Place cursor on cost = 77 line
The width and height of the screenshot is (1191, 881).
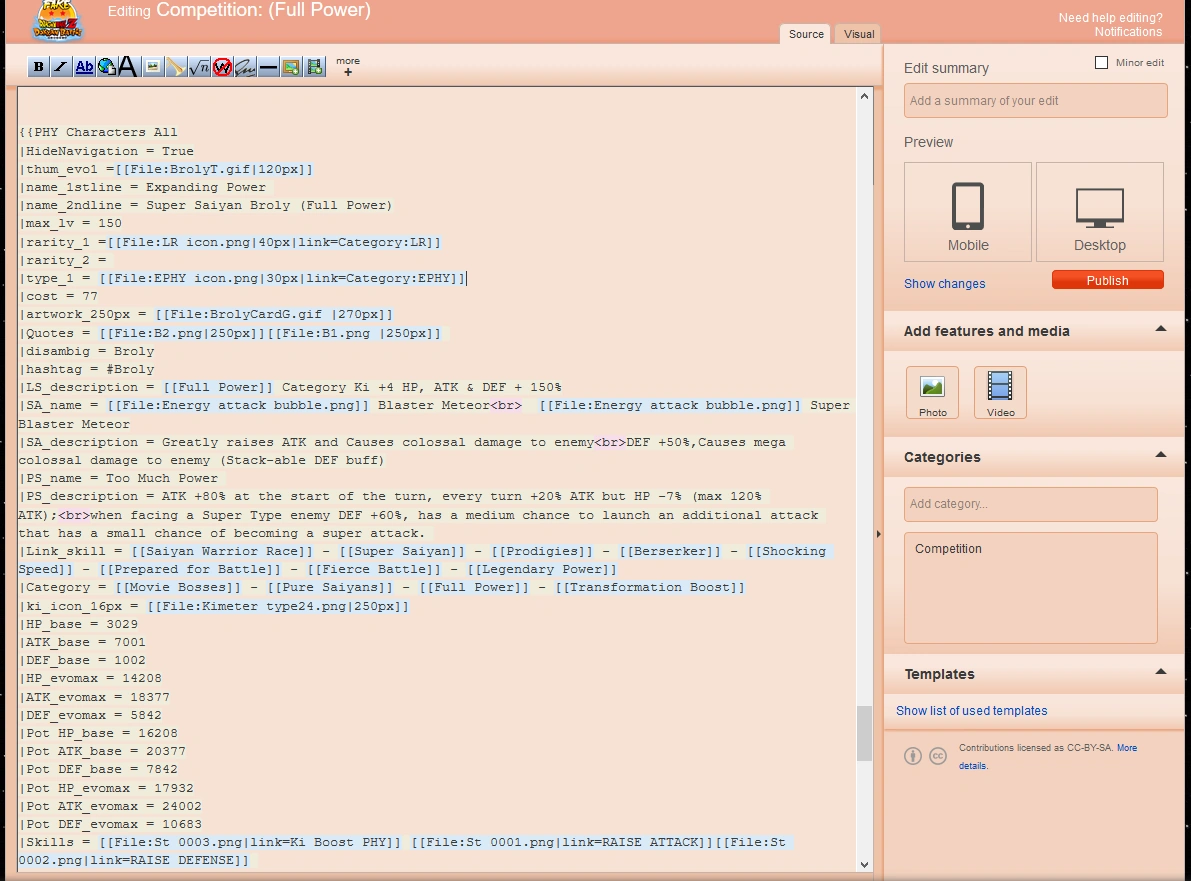click(58, 296)
